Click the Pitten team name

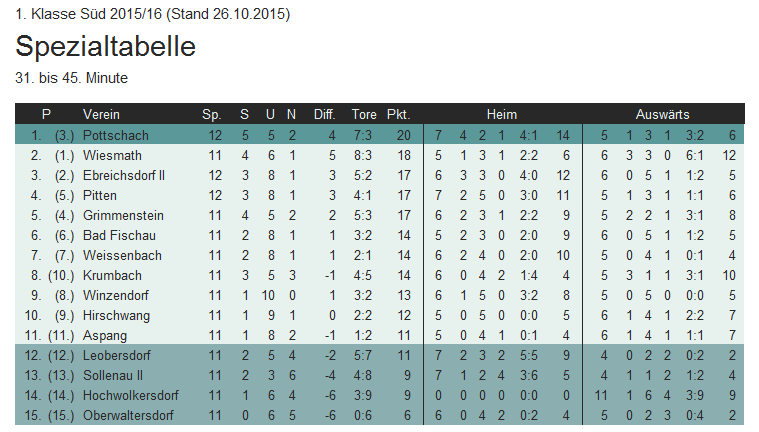99,196
